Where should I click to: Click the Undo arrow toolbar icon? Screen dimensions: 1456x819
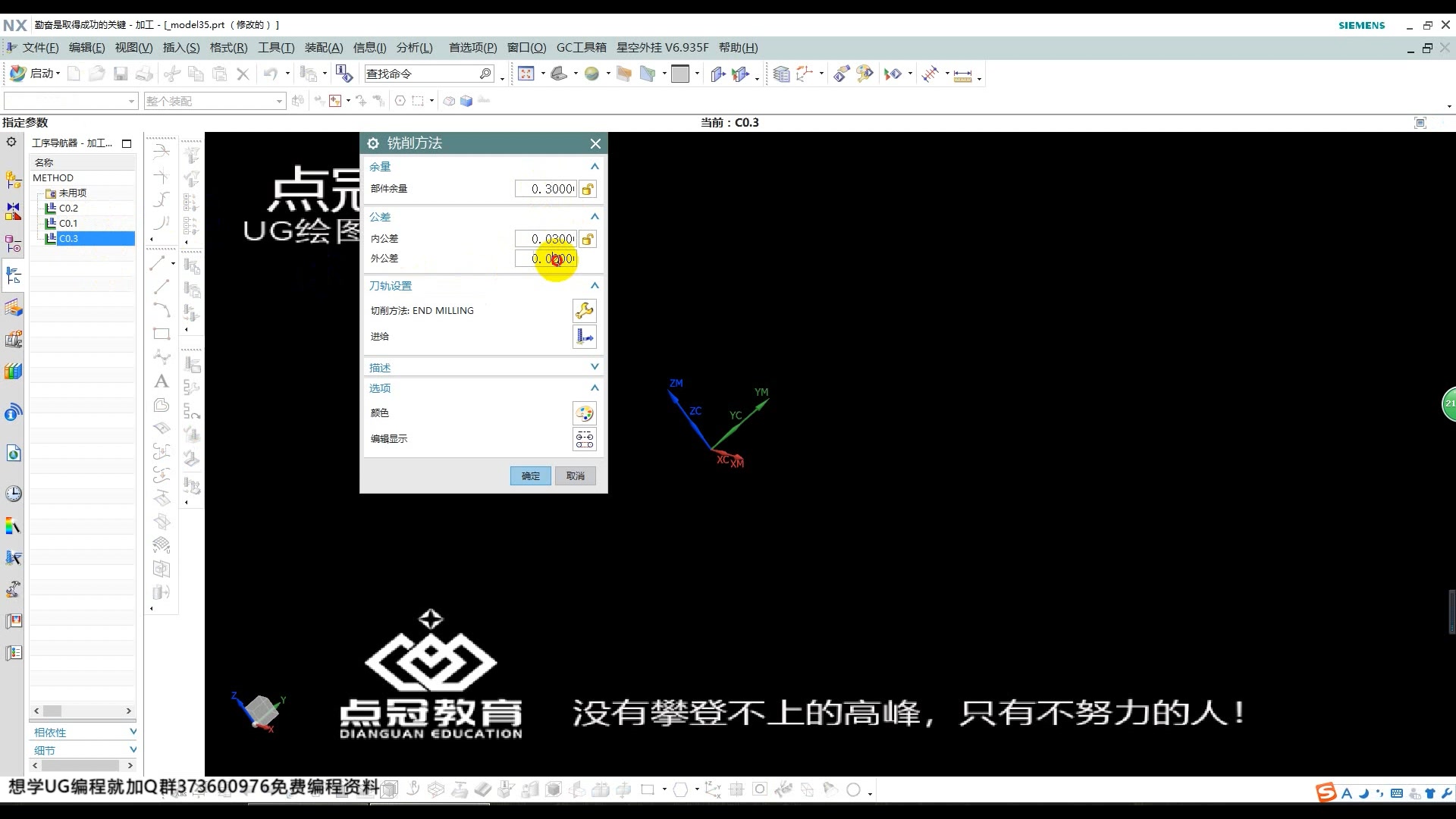tap(271, 73)
